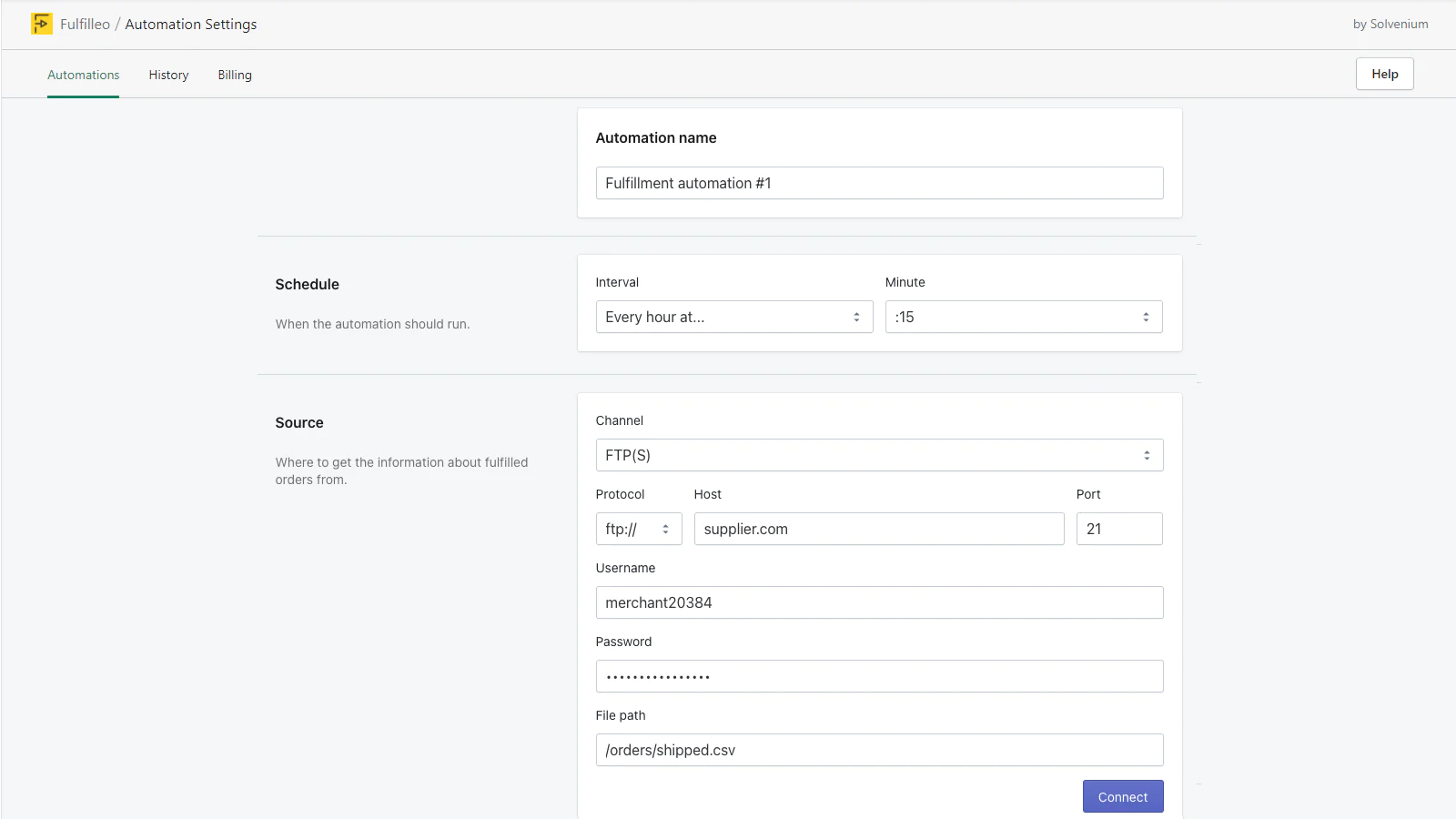
Task: Edit the File path field
Action: [879, 750]
